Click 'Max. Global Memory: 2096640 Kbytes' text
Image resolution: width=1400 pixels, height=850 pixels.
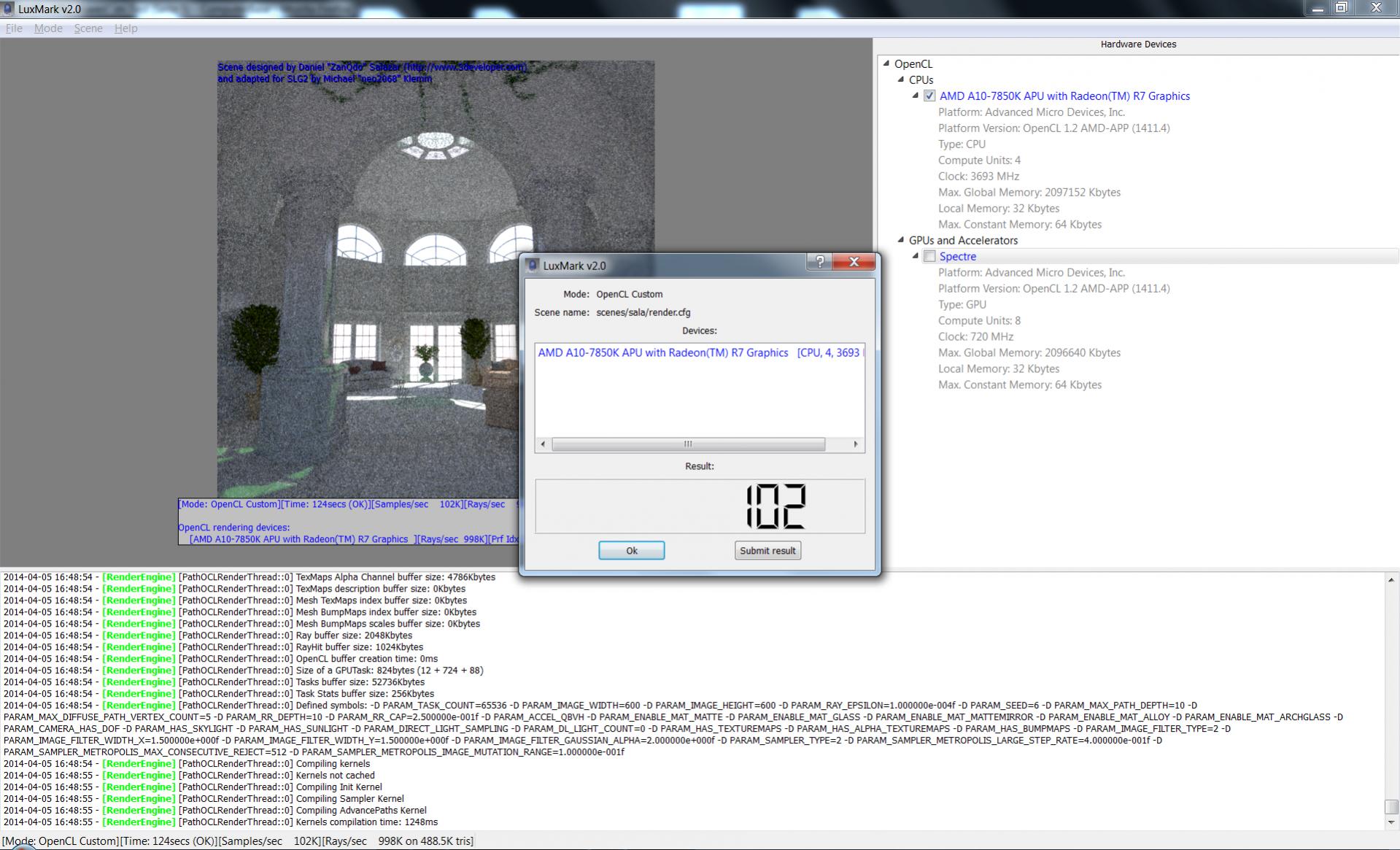pos(1029,352)
